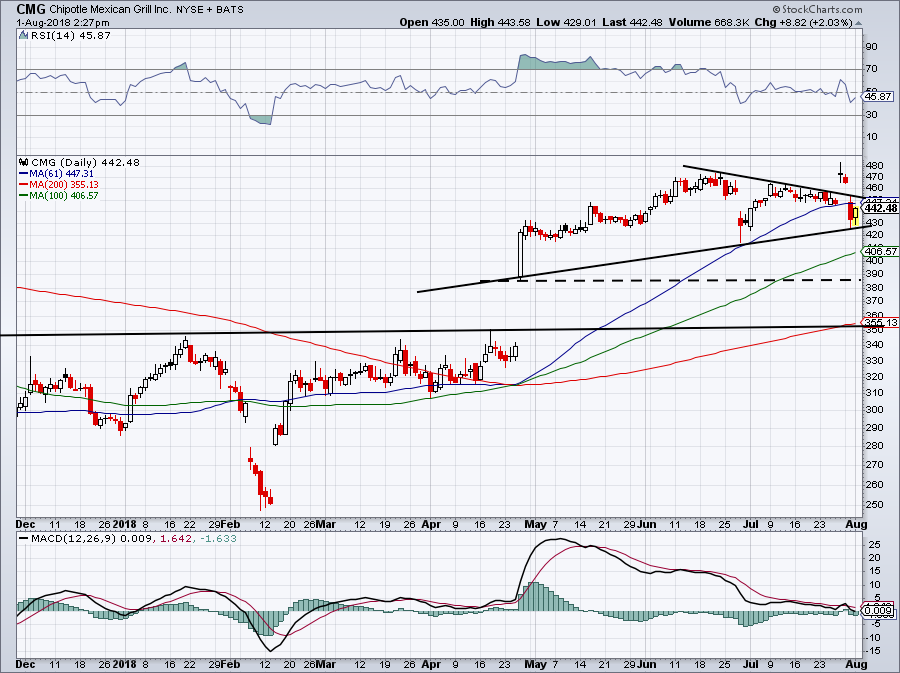
Task: Click the 340 level on price axis
Action: 875,344
